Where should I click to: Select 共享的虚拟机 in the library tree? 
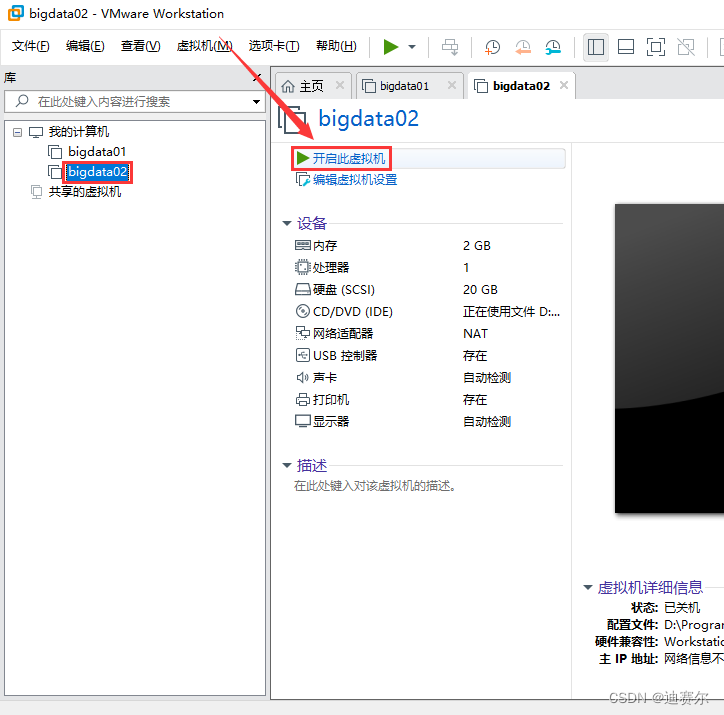tap(85, 192)
